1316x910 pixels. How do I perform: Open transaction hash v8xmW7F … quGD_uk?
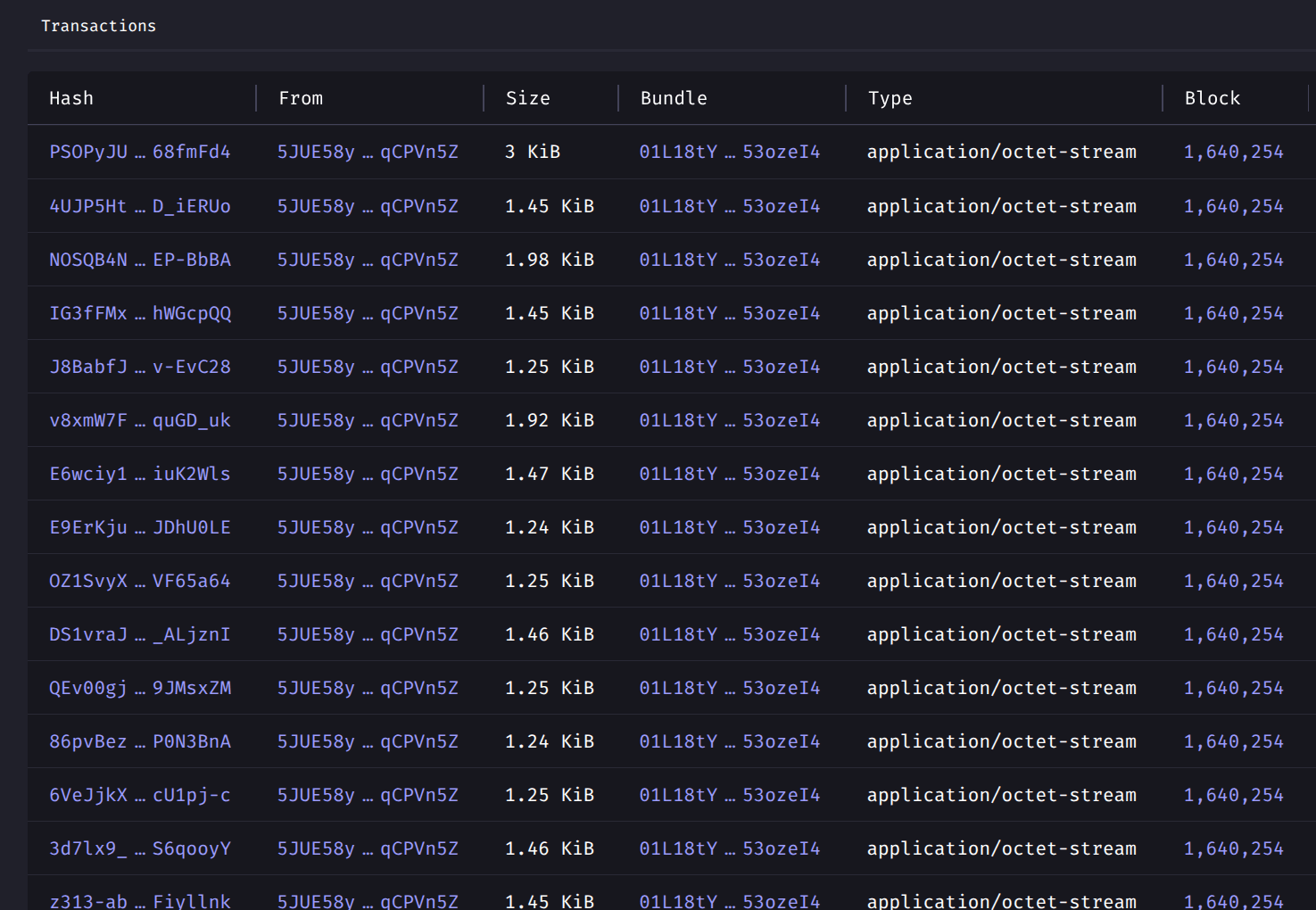(140, 420)
